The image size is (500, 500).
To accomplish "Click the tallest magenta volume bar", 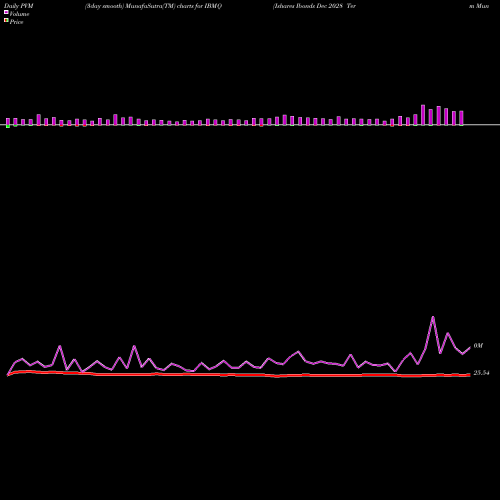I will (423, 115).
